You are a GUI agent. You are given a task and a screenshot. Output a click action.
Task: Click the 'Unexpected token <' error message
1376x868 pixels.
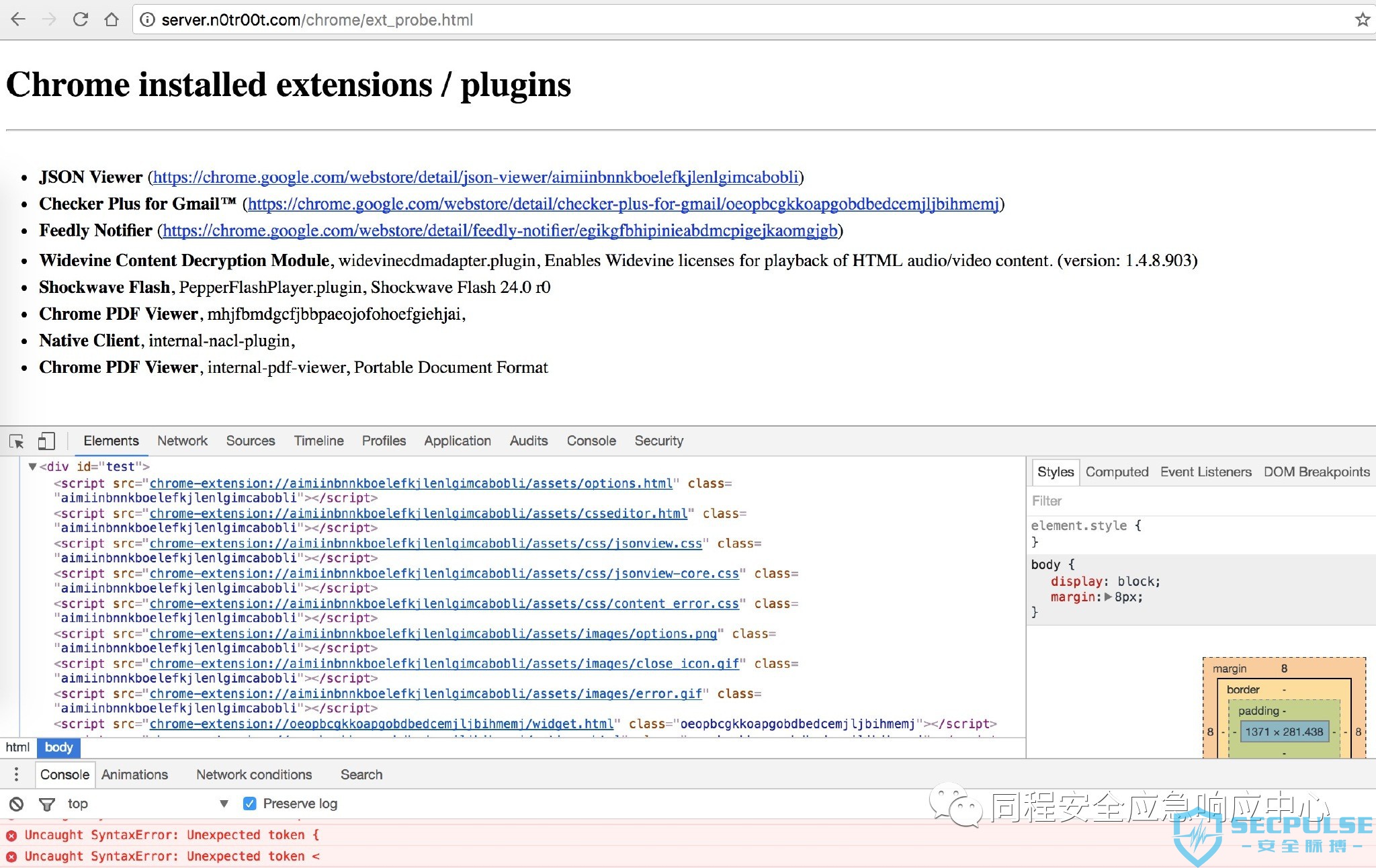click(172, 857)
